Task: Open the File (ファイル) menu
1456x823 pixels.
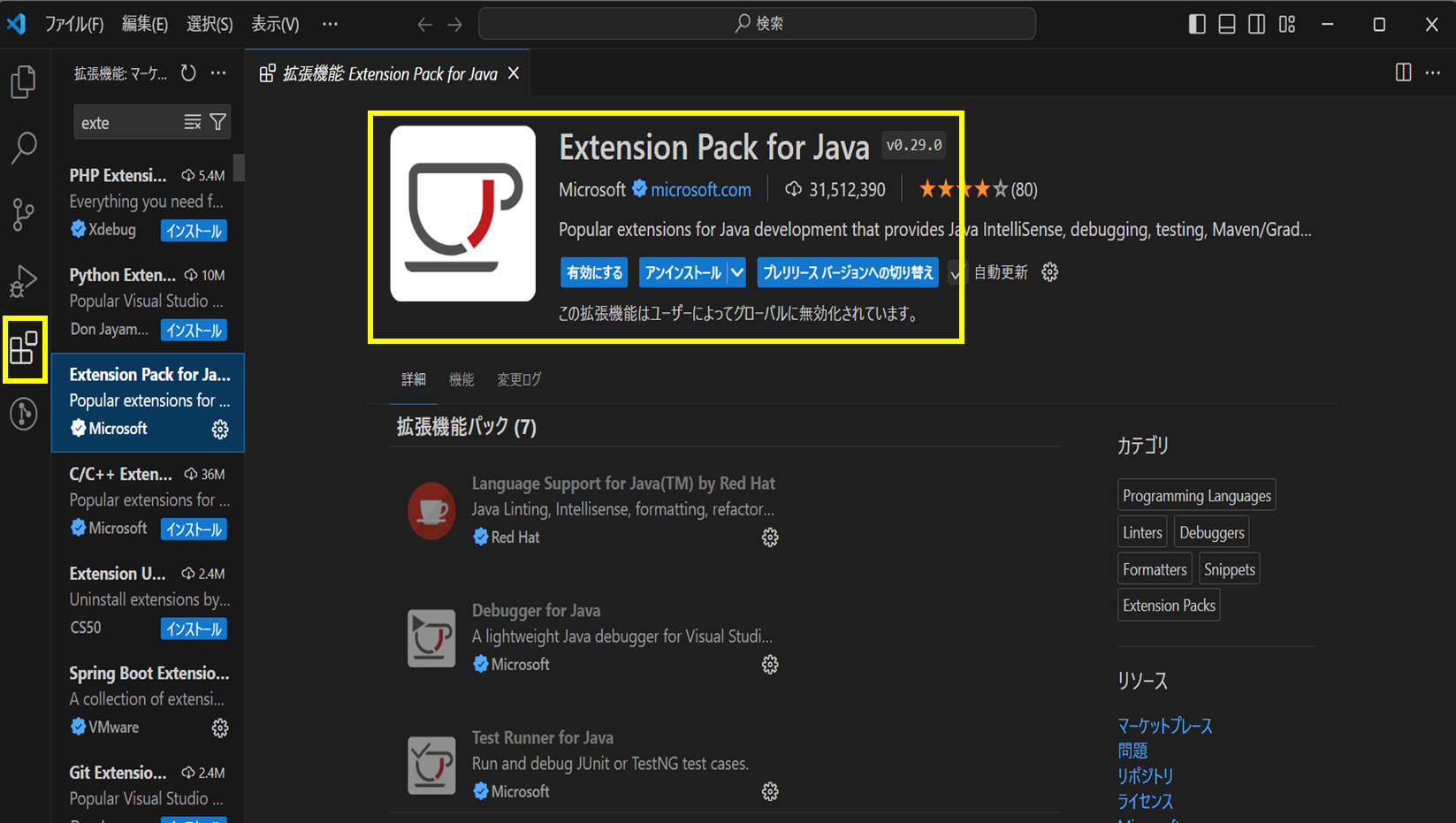Action: (74, 24)
